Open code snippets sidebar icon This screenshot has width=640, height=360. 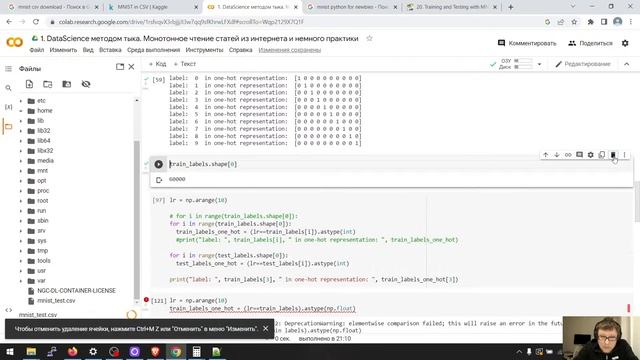click(x=8, y=310)
